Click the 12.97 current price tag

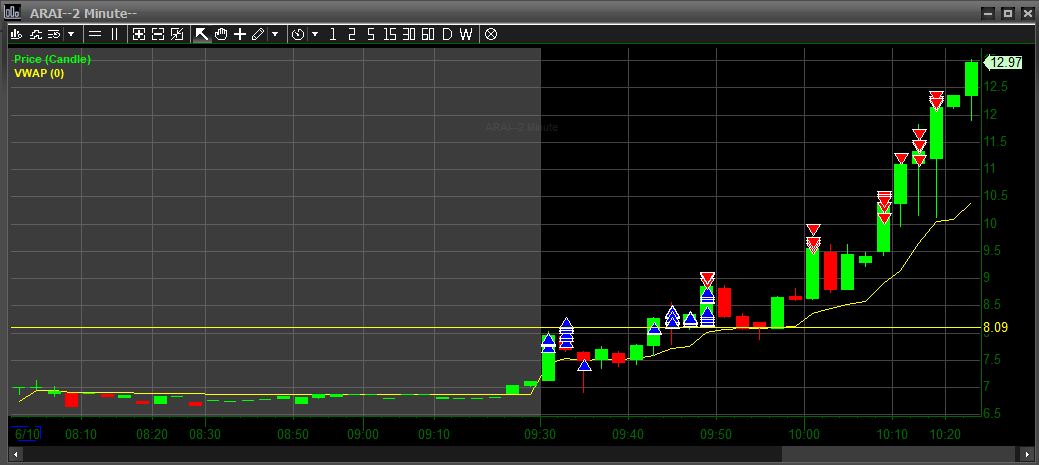point(1005,62)
